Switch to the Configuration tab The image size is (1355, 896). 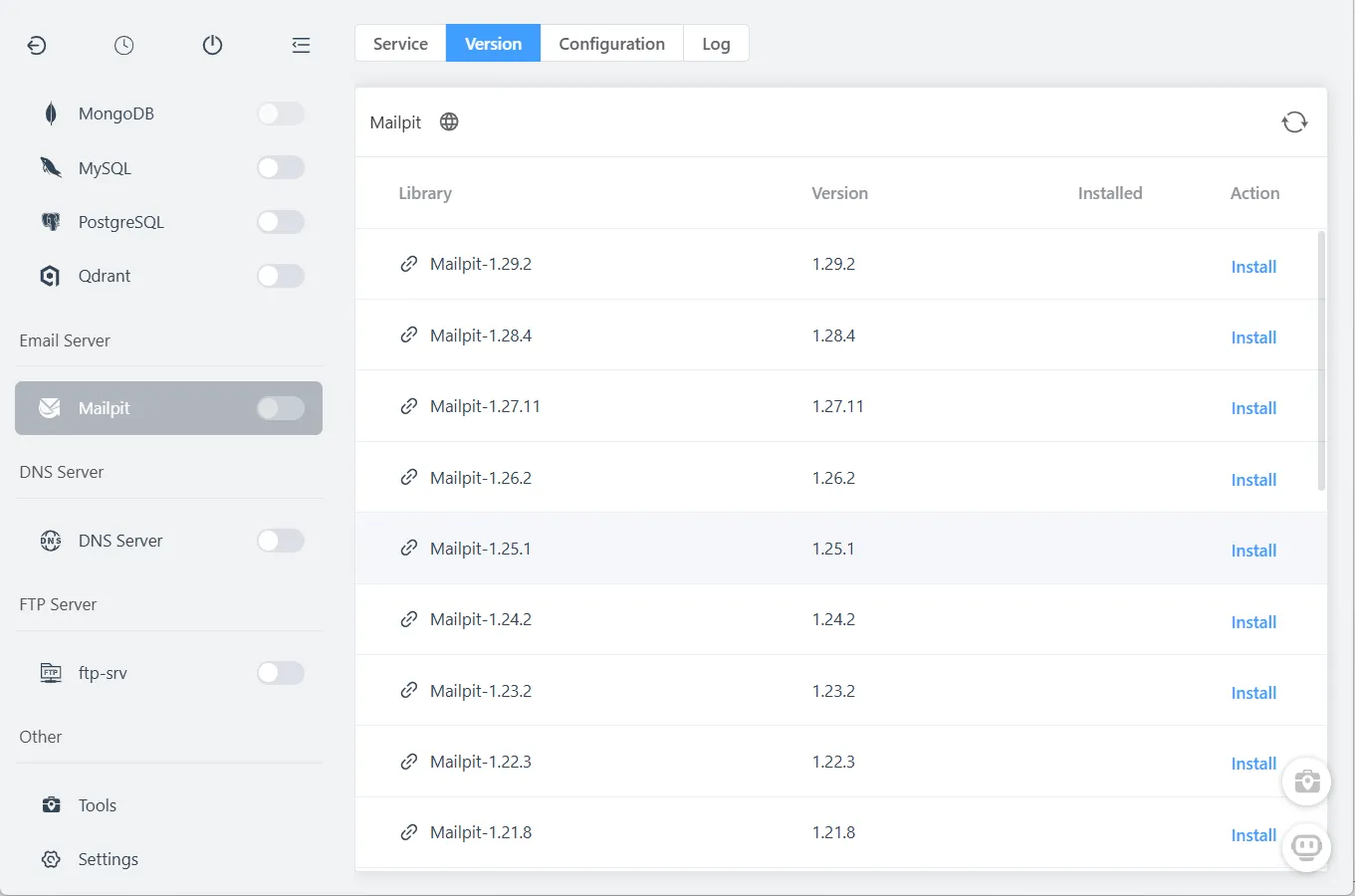pos(611,44)
